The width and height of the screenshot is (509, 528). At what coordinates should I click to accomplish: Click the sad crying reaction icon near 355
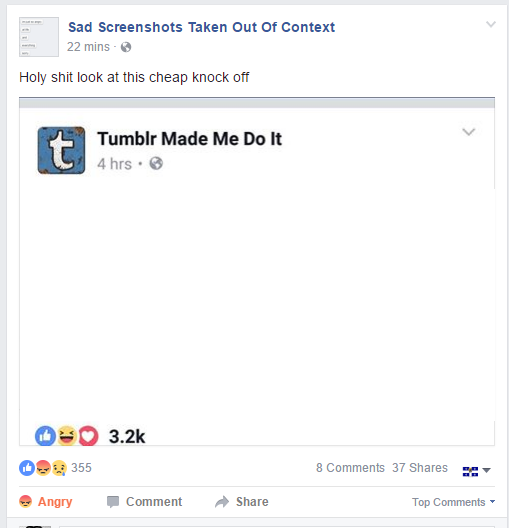click(59, 468)
